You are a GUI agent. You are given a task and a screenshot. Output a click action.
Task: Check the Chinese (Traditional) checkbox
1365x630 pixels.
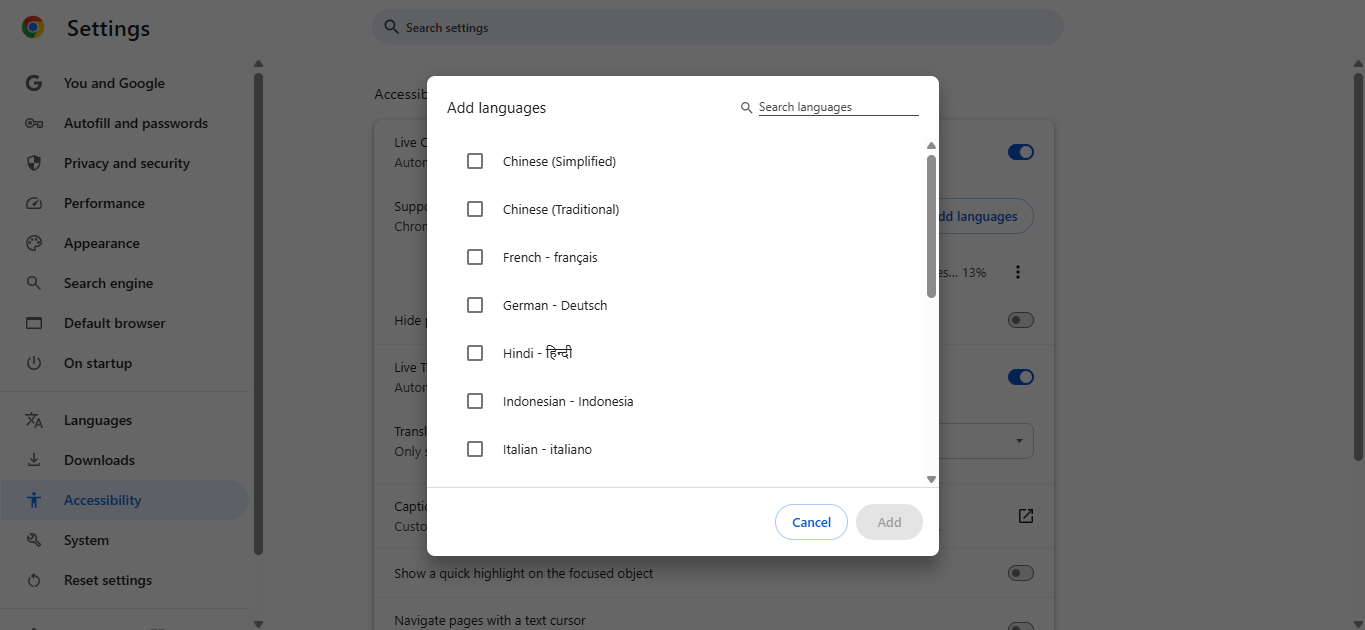coord(475,209)
